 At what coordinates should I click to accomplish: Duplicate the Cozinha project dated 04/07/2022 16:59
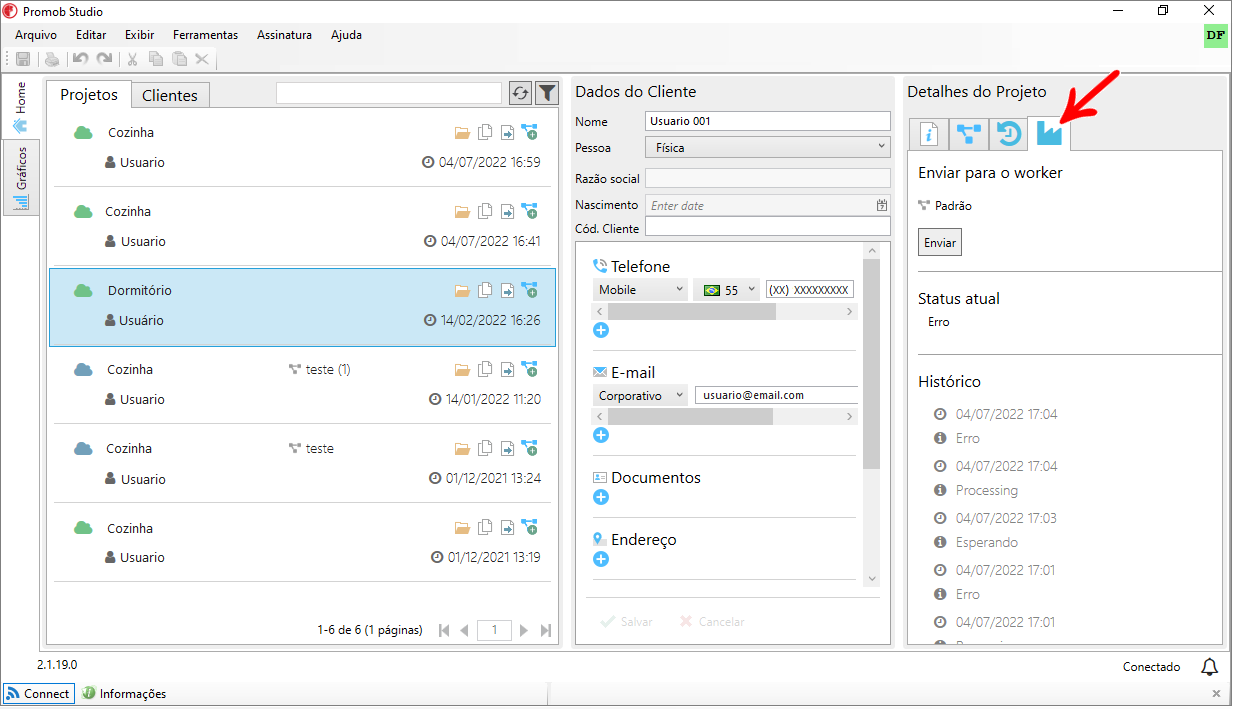485,132
